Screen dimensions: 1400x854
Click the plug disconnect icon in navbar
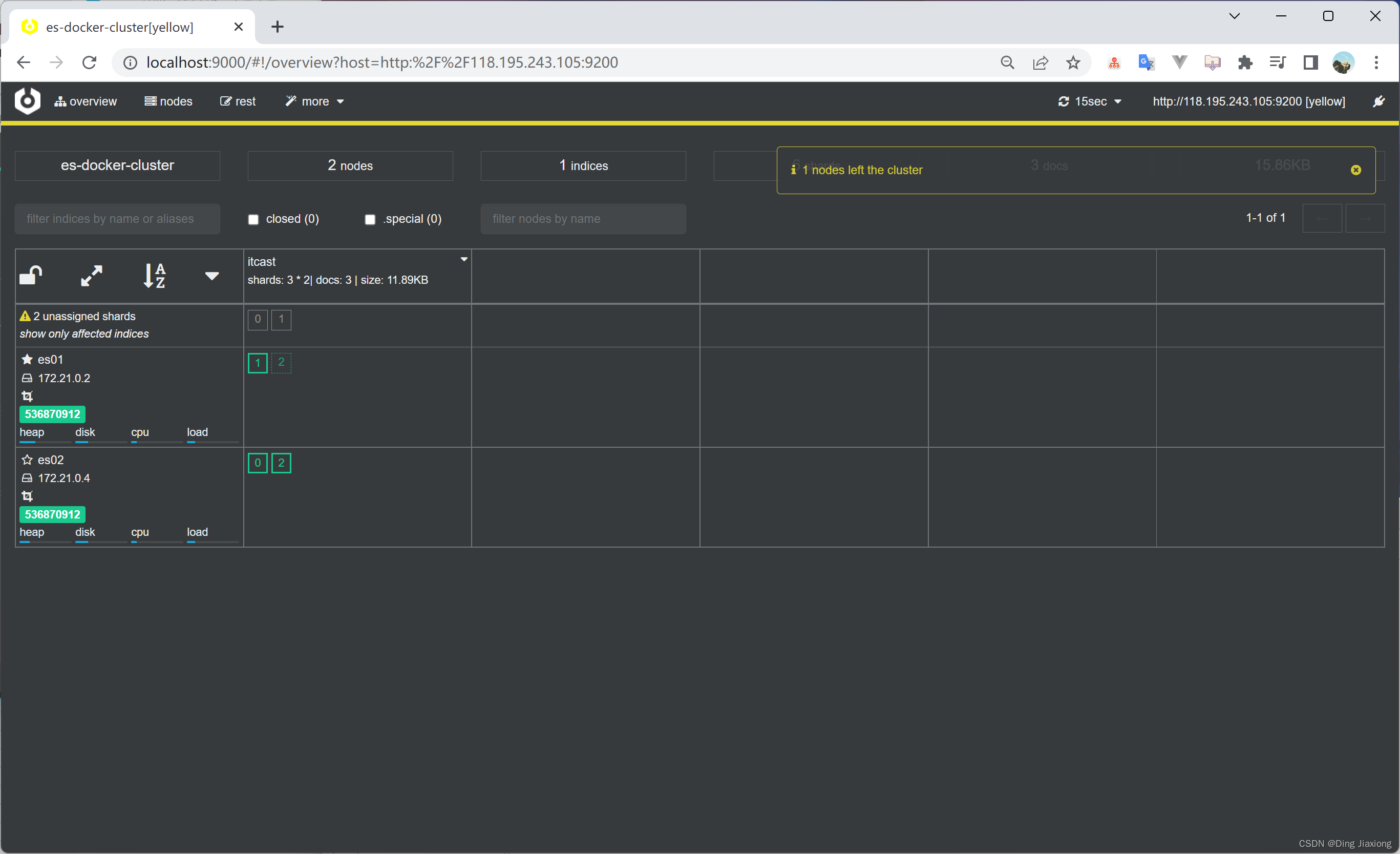(1379, 101)
